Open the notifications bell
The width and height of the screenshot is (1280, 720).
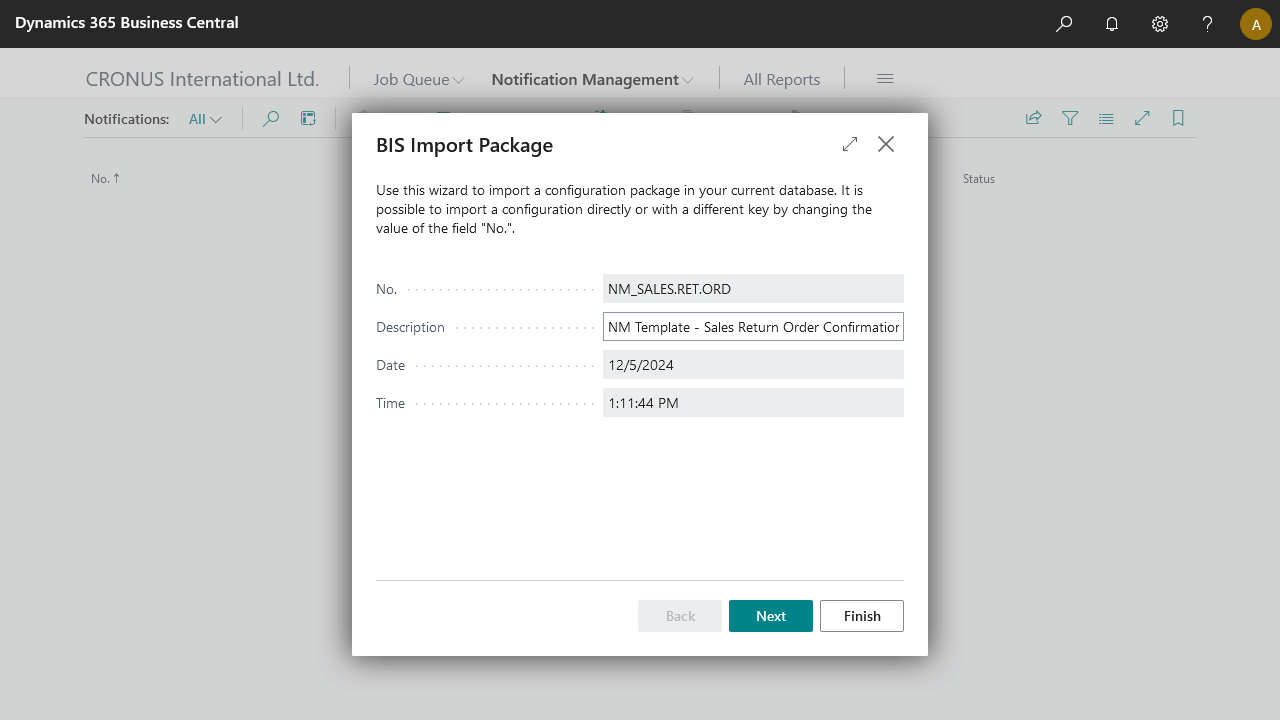click(1112, 24)
